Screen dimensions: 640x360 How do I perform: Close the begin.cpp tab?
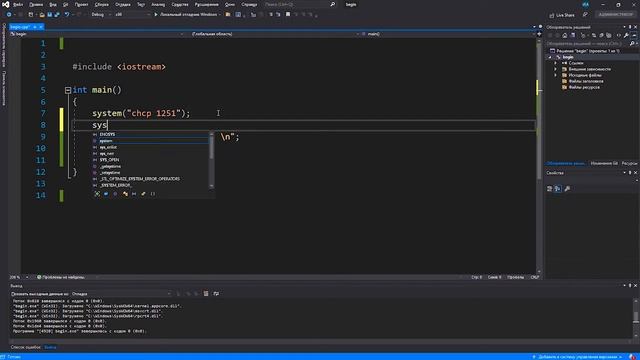41,27
